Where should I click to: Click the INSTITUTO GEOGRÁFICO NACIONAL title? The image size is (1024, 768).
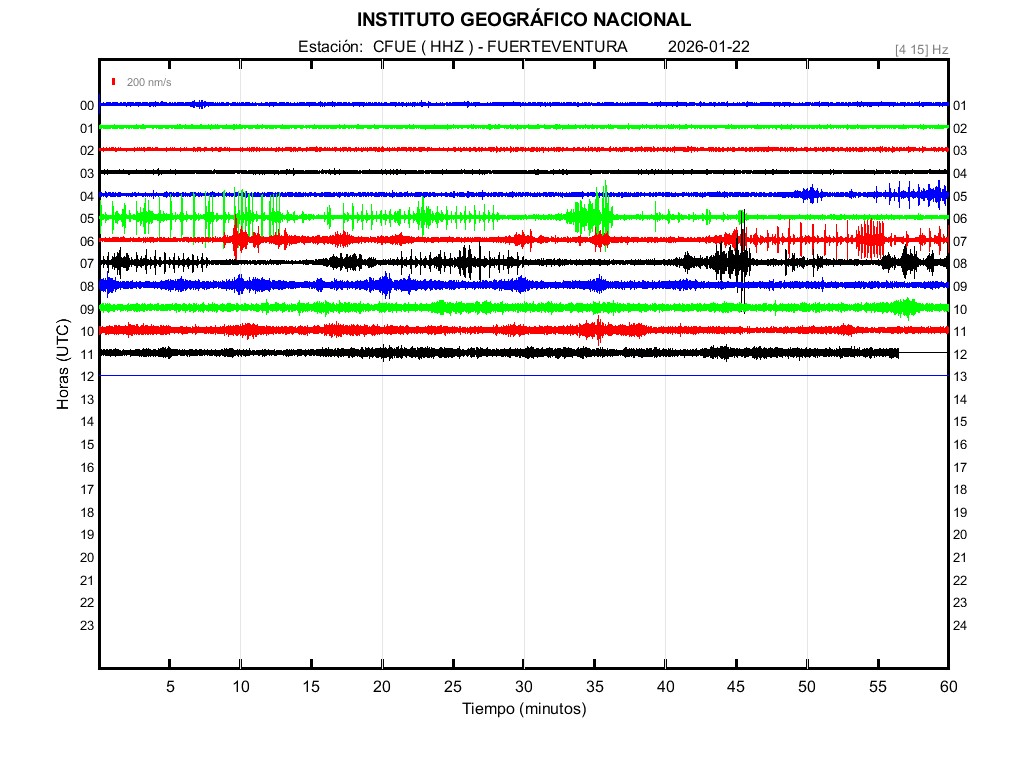(523, 19)
